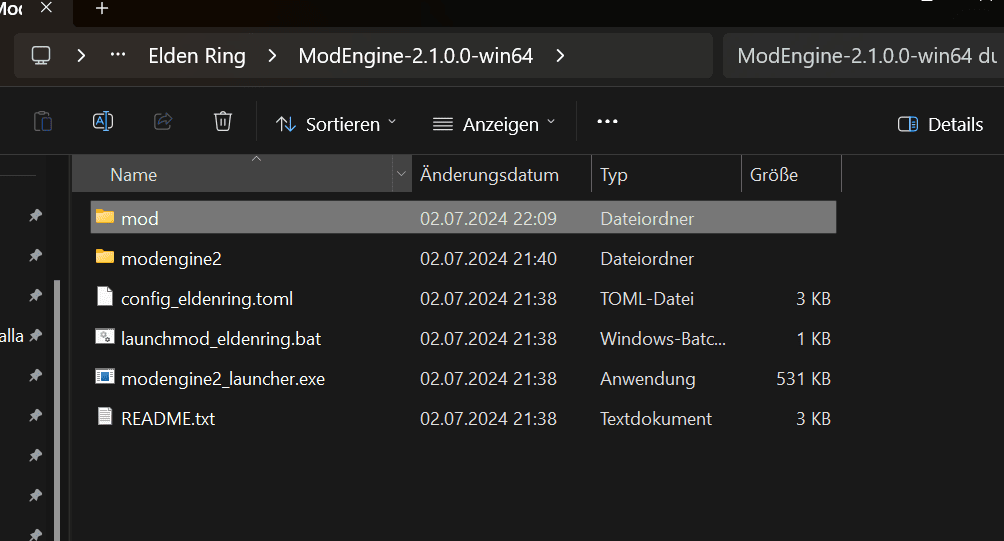Select the file name modengine2
Screen dimensions: 1004x541
(172, 259)
